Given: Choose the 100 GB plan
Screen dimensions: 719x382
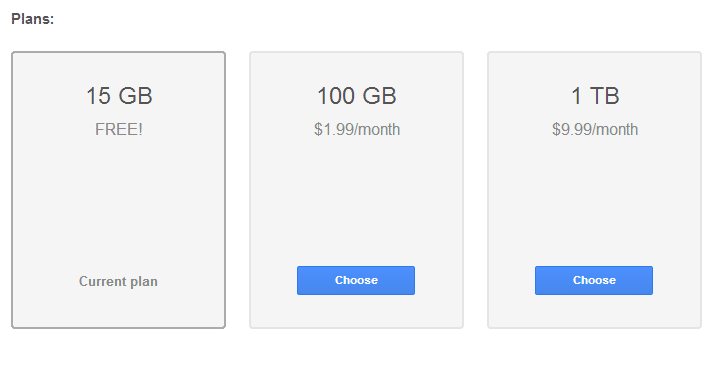Looking at the screenshot, I should (356, 280).
